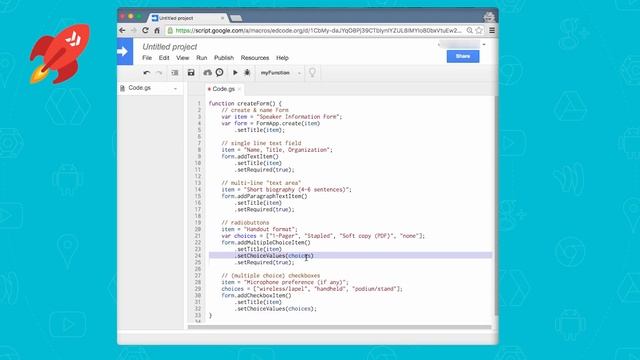The width and height of the screenshot is (640, 360).
Task: Expand the Code.gs file options arrow
Action: coord(176,89)
